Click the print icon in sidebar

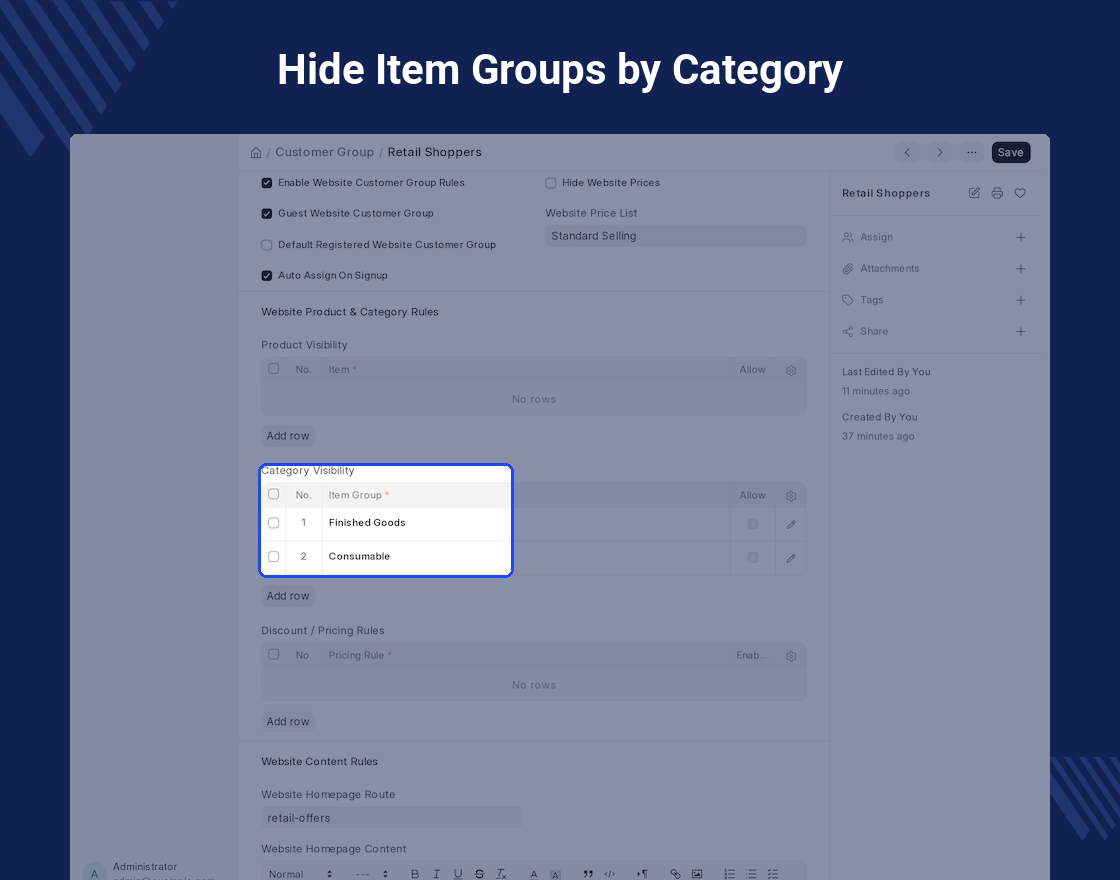pyautogui.click(x=997, y=193)
